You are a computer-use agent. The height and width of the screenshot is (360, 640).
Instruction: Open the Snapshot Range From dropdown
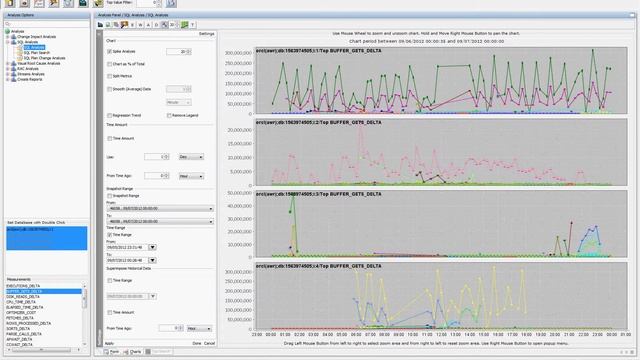point(160,209)
